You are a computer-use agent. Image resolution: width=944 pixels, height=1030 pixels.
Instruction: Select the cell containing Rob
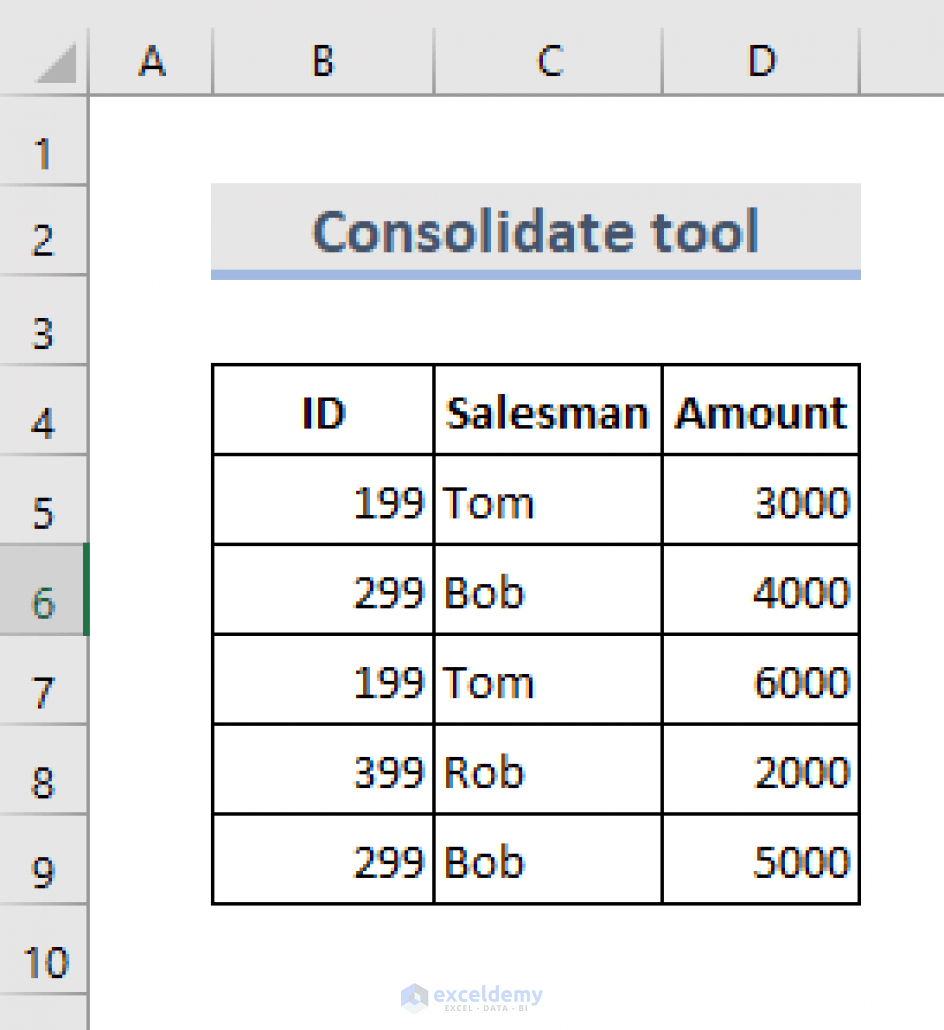click(548, 769)
